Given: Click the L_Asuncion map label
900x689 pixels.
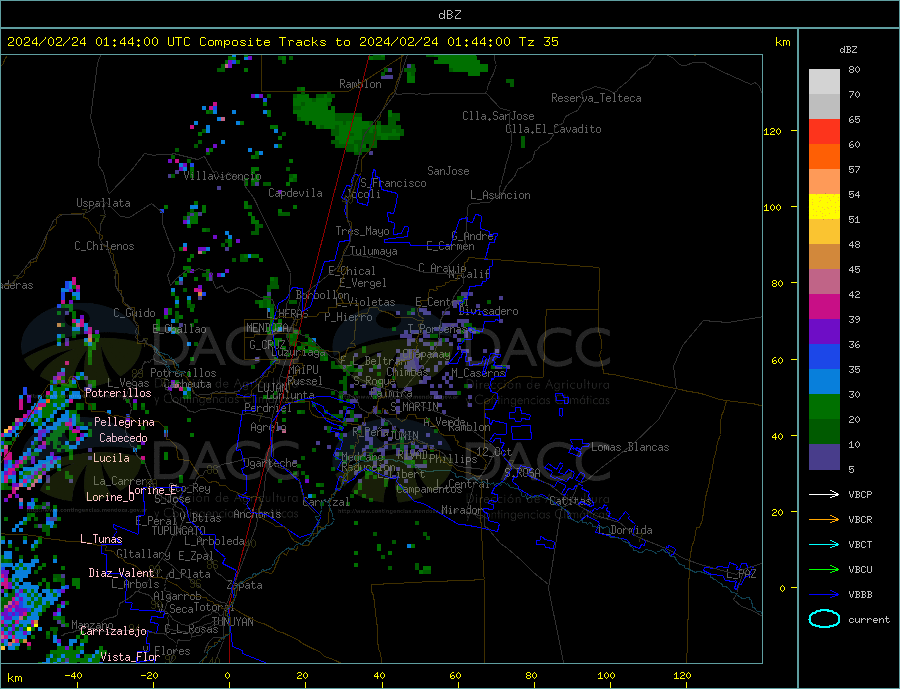Looking at the screenshot, I should pyautogui.click(x=500, y=195).
